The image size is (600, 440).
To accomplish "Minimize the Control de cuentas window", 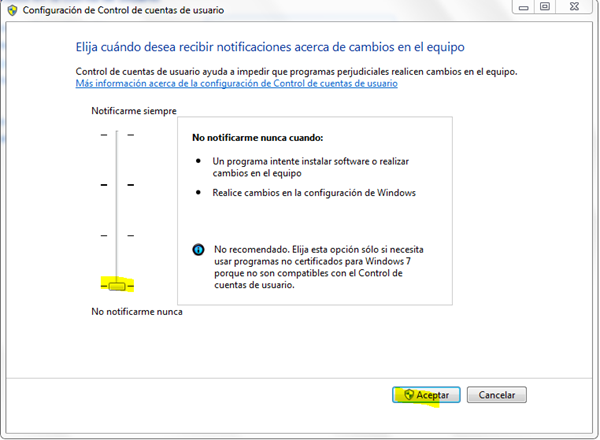I will click(523, 7).
